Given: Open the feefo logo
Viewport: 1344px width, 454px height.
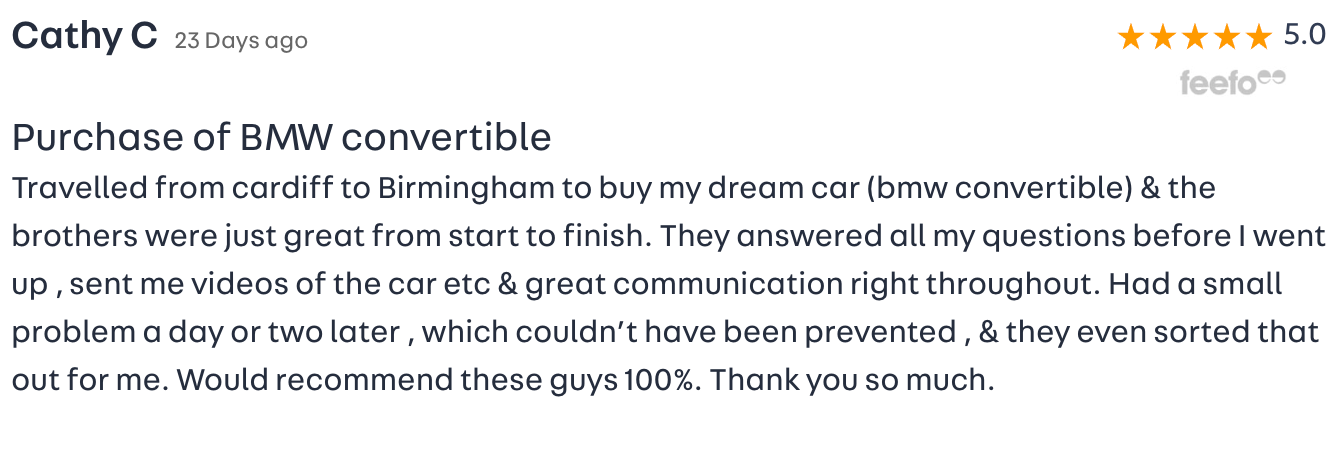Looking at the screenshot, I should [1232, 81].
